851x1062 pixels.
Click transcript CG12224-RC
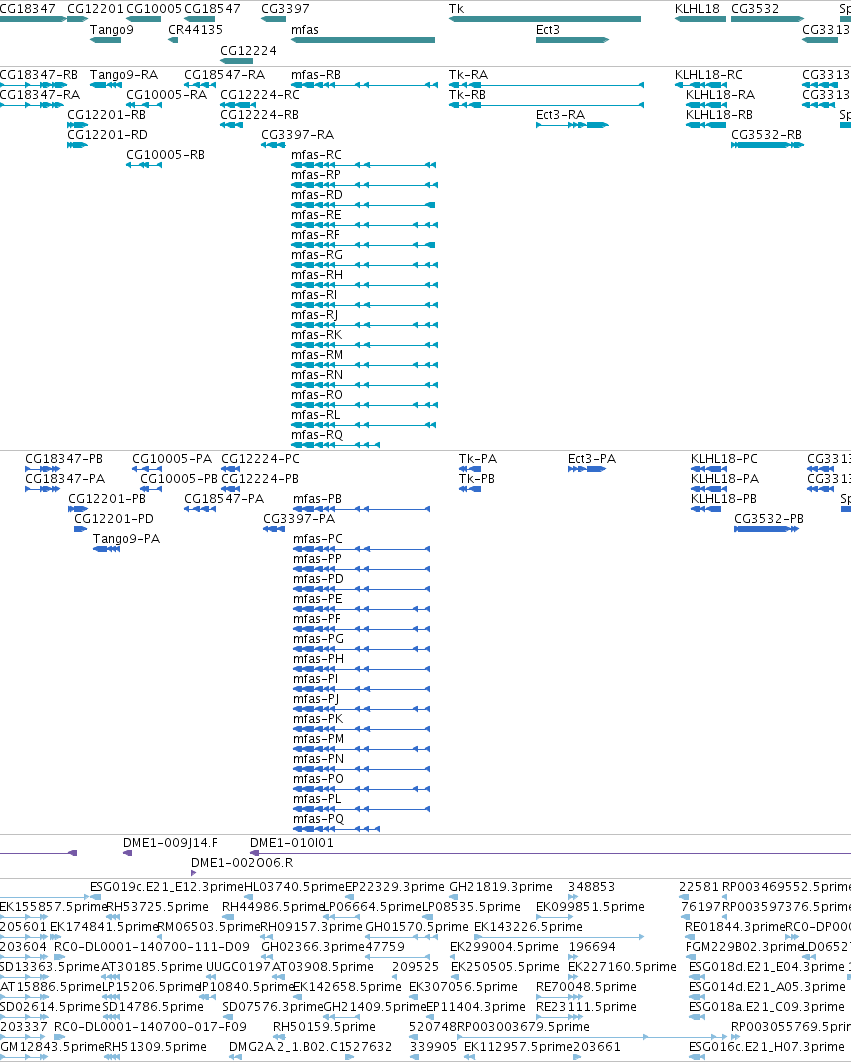pos(260,95)
